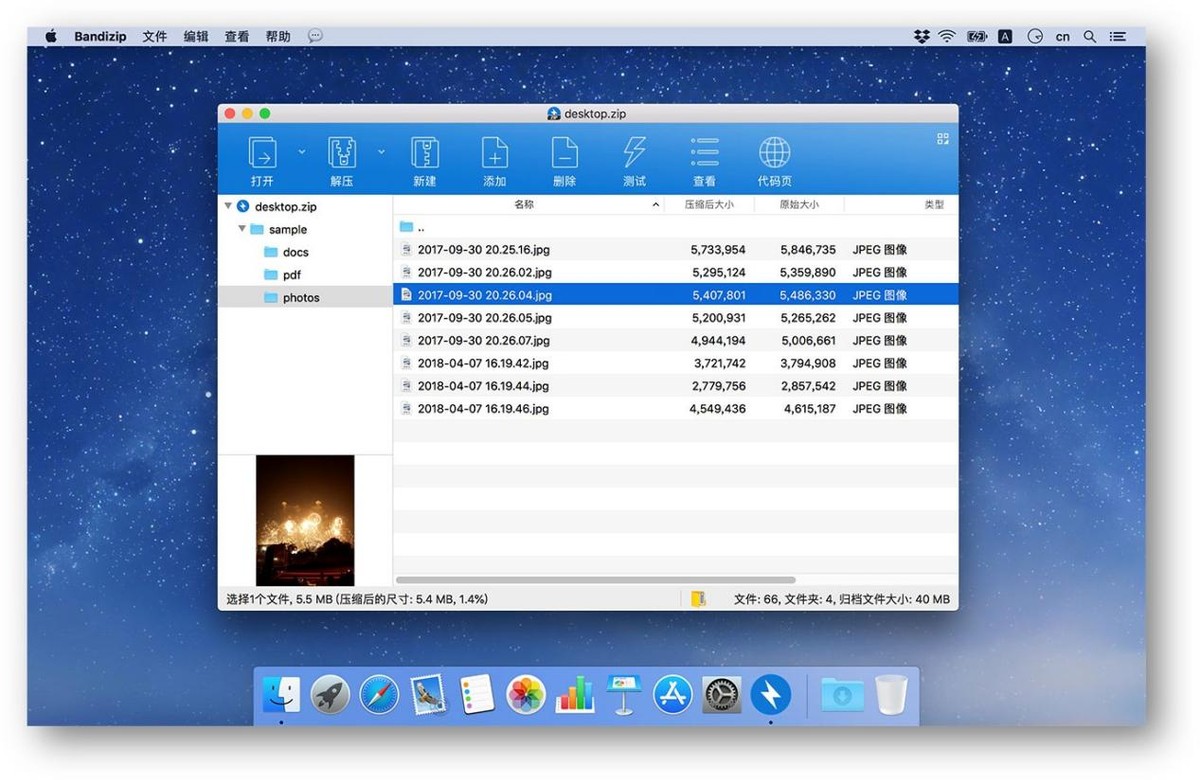The width and height of the screenshot is (1200, 780).
Task: Open the 文件 menu
Action: pyautogui.click(x=155, y=36)
